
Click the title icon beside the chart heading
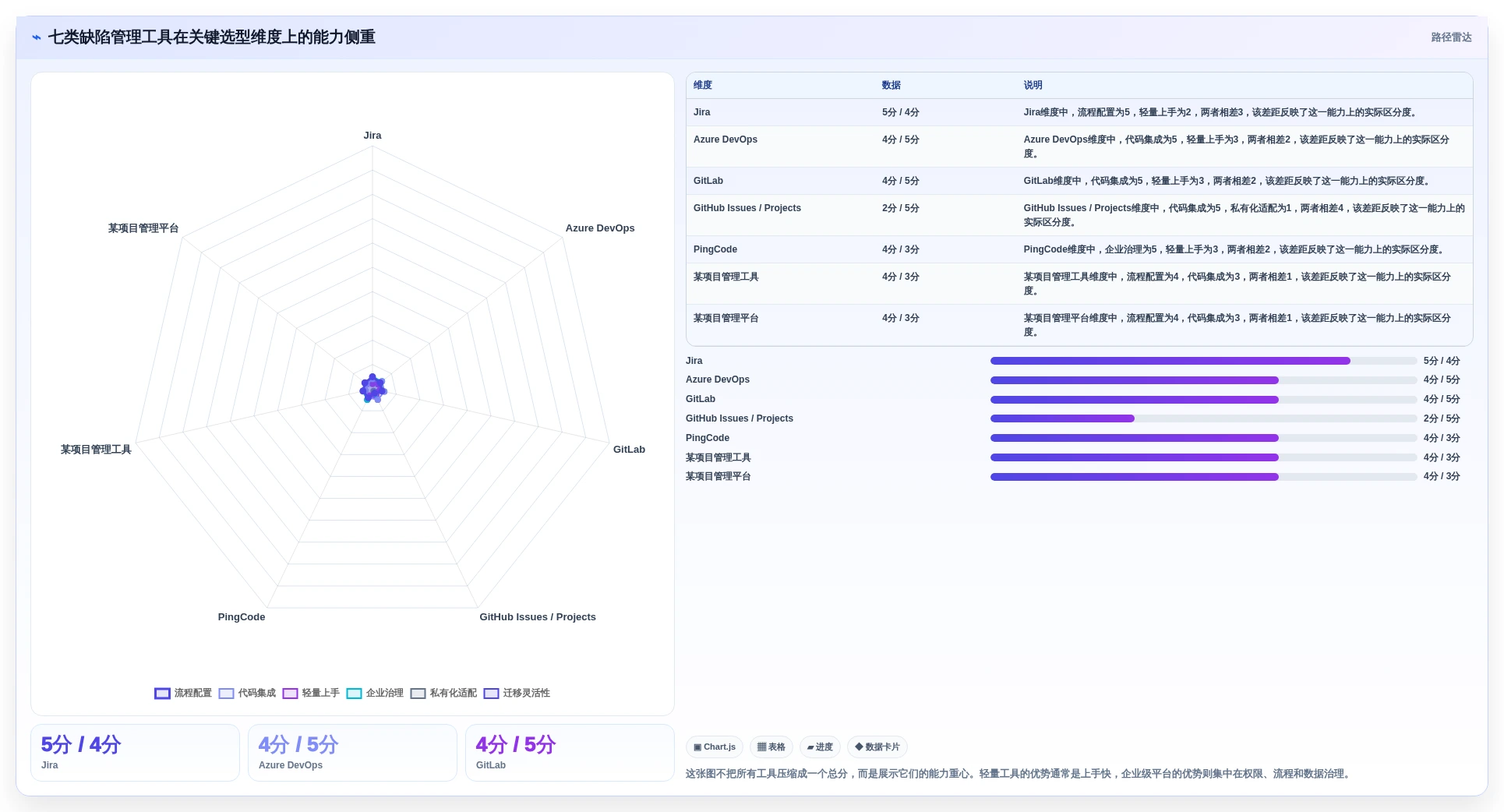click(37, 37)
